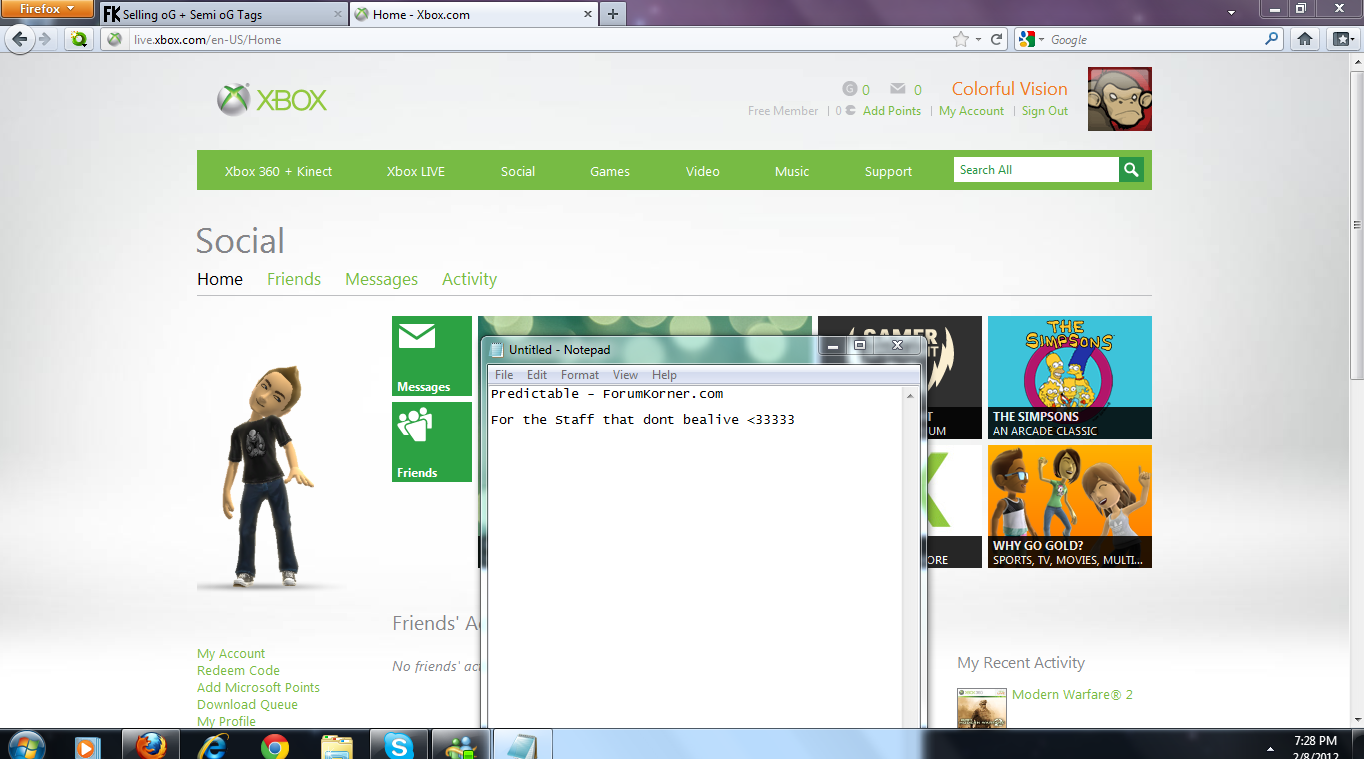Open Notepad View menu
Screen dimensions: 1364x759
point(625,375)
